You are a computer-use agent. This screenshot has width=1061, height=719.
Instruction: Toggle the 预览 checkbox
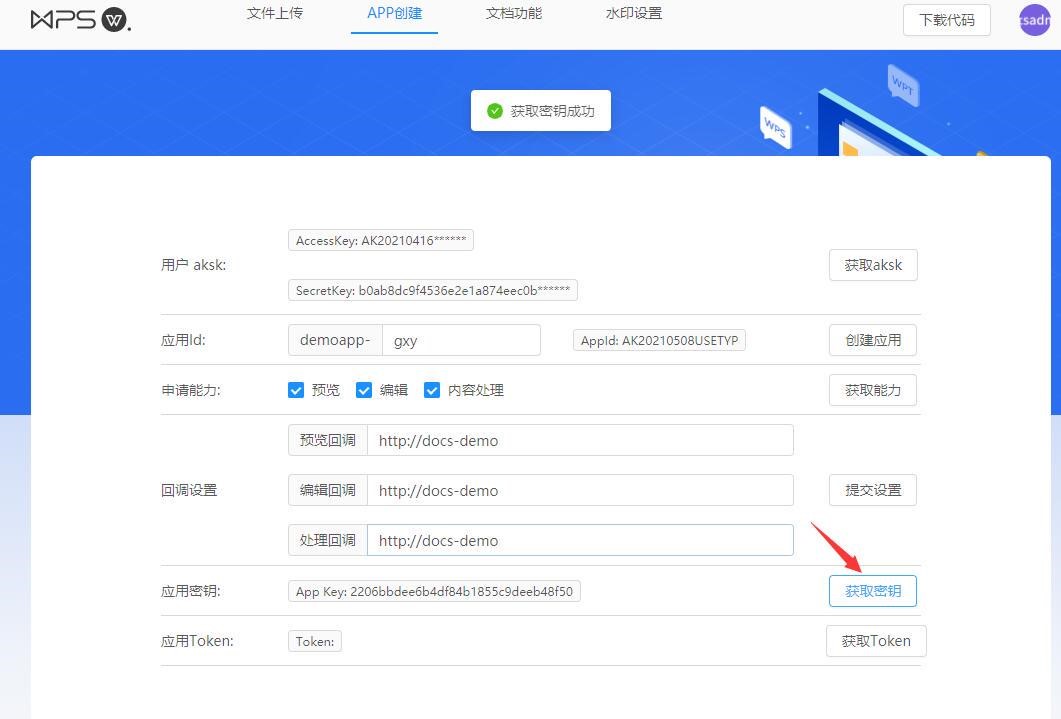(296, 390)
